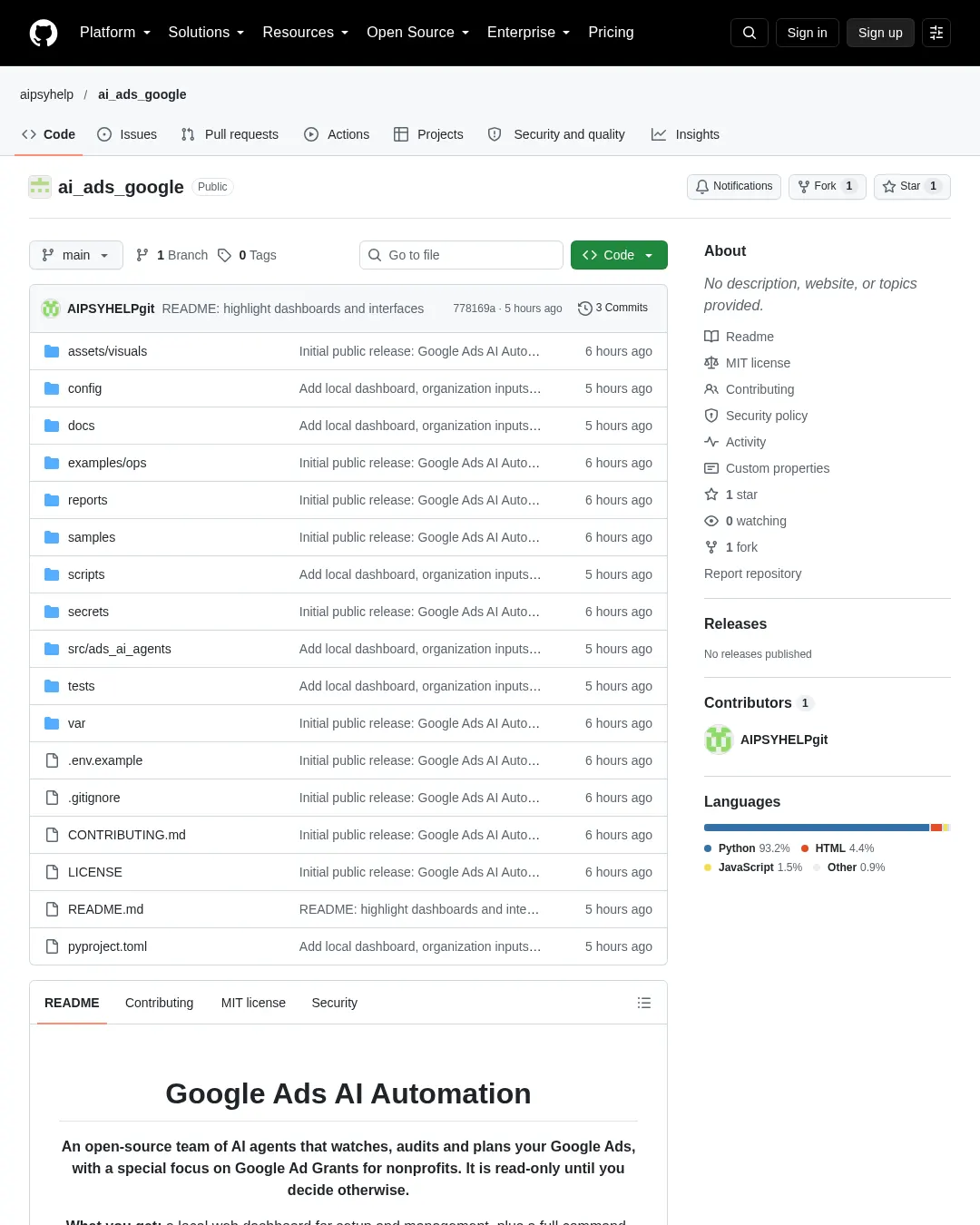Click the pyproject.toml file icon
Viewport: 980px width, 1225px height.
pos(52,946)
